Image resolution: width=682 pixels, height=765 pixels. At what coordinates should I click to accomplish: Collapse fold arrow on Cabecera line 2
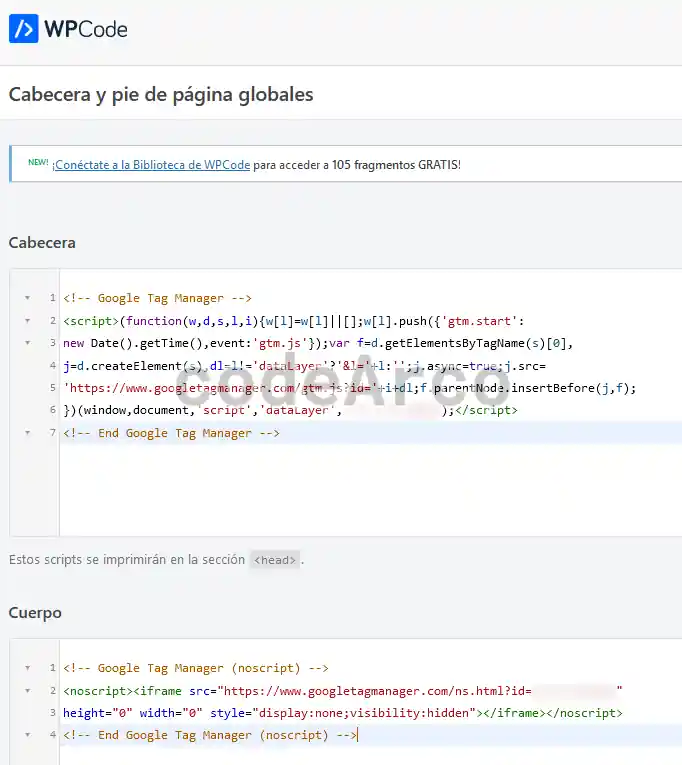click(x=28, y=321)
